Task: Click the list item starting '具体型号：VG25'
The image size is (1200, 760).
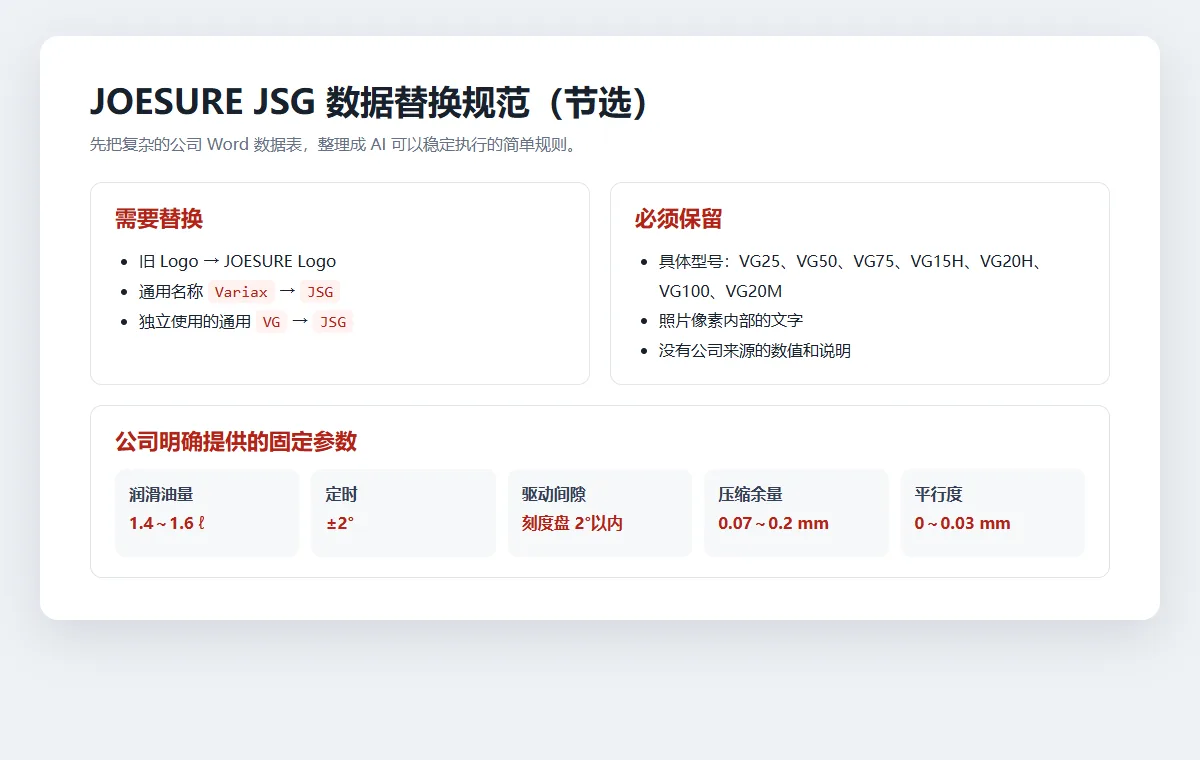Action: (x=851, y=276)
